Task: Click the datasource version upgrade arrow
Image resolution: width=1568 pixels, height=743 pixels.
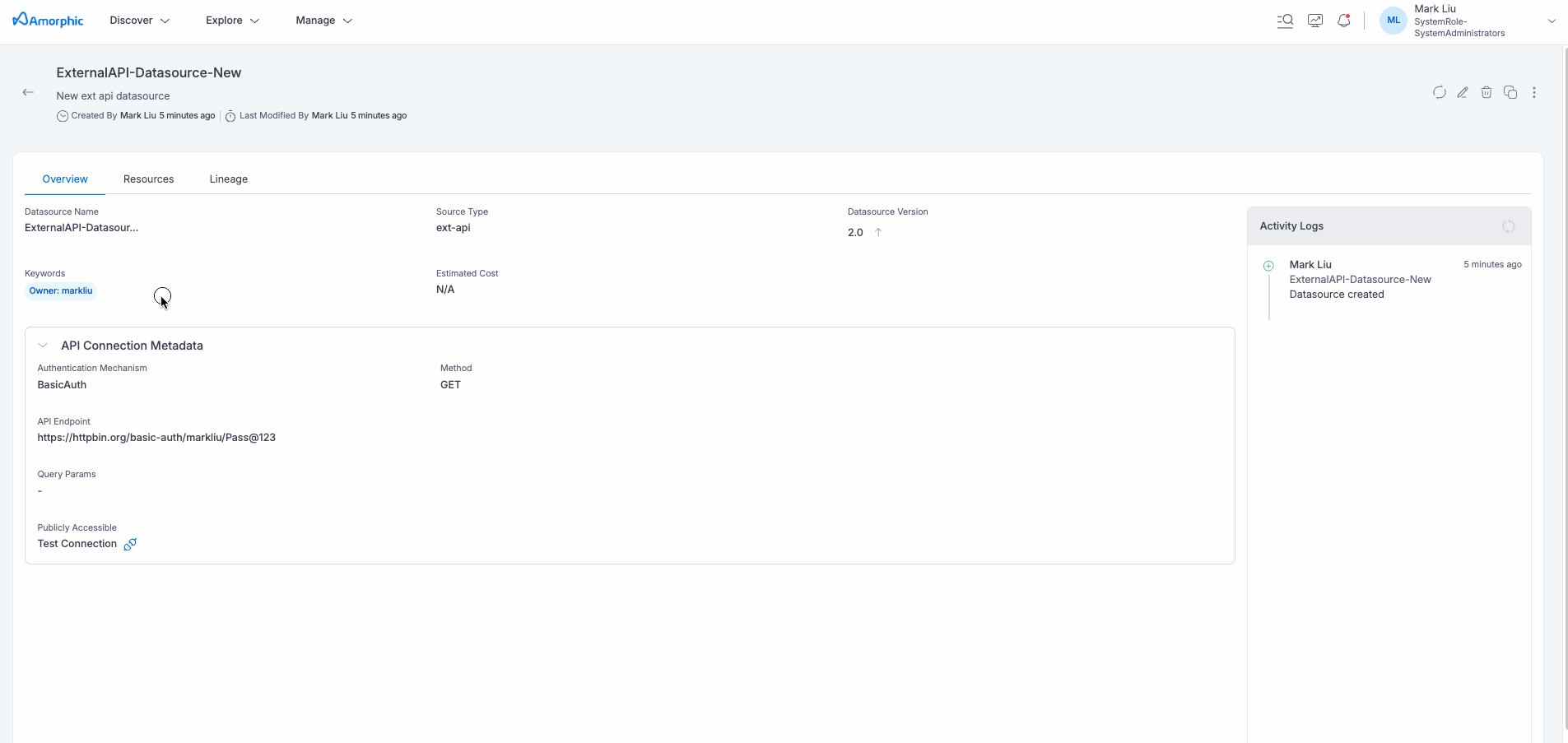Action: click(878, 232)
